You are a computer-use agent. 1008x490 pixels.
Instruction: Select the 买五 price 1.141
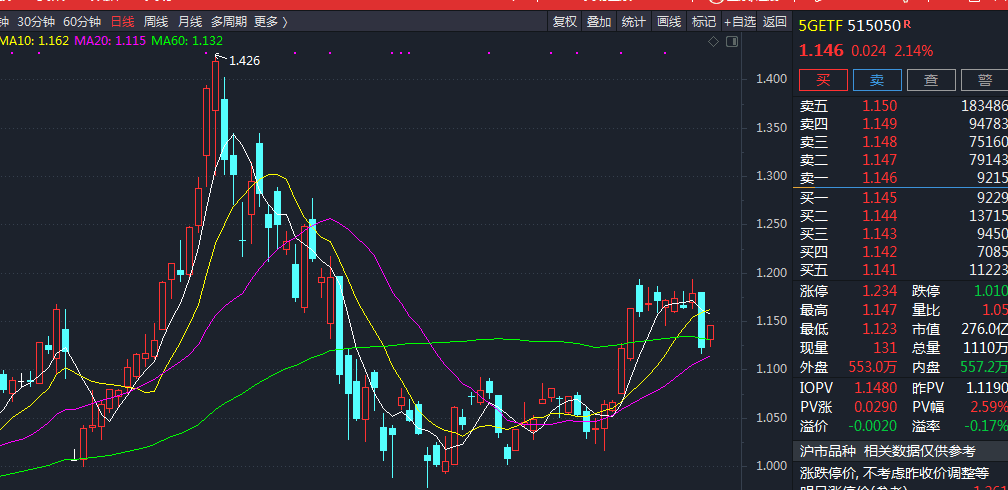(879, 270)
